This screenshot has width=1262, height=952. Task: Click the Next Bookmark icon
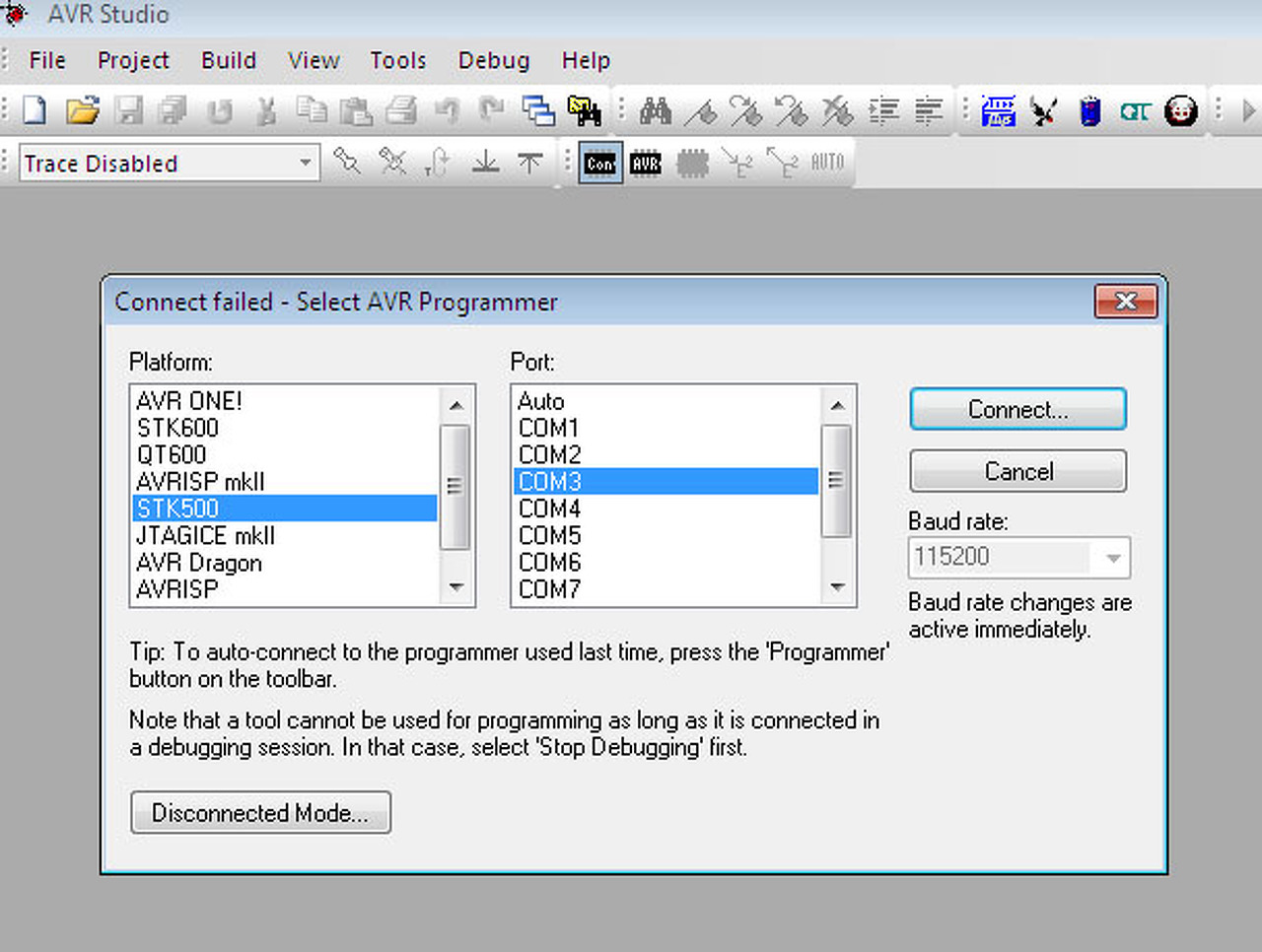pyautogui.click(x=745, y=109)
